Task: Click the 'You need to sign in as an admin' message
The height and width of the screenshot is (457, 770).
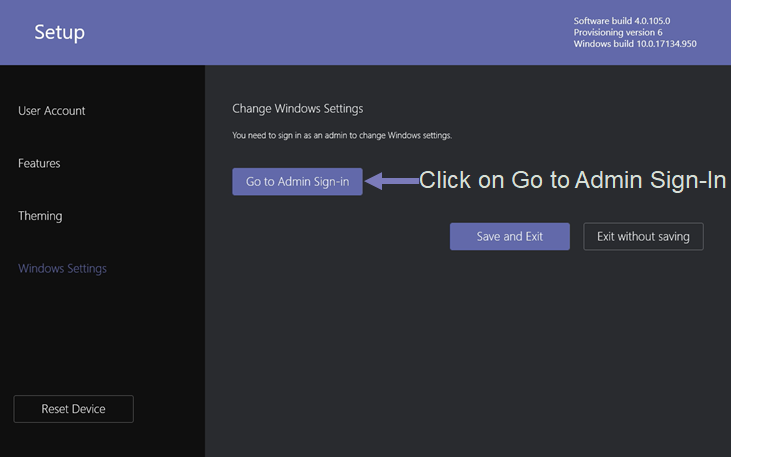Action: pyautogui.click(x=342, y=135)
